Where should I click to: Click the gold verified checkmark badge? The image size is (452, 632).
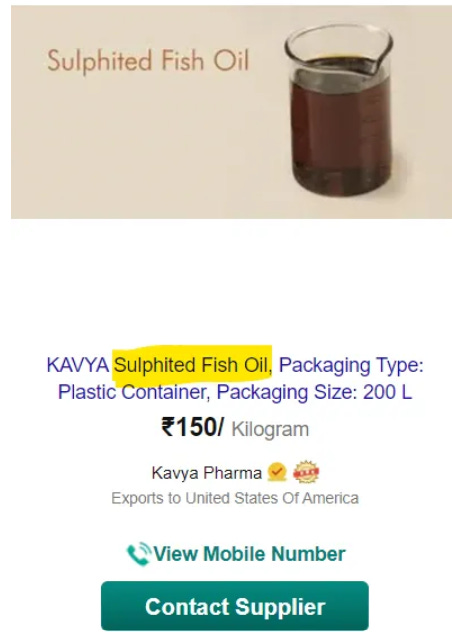(x=277, y=472)
